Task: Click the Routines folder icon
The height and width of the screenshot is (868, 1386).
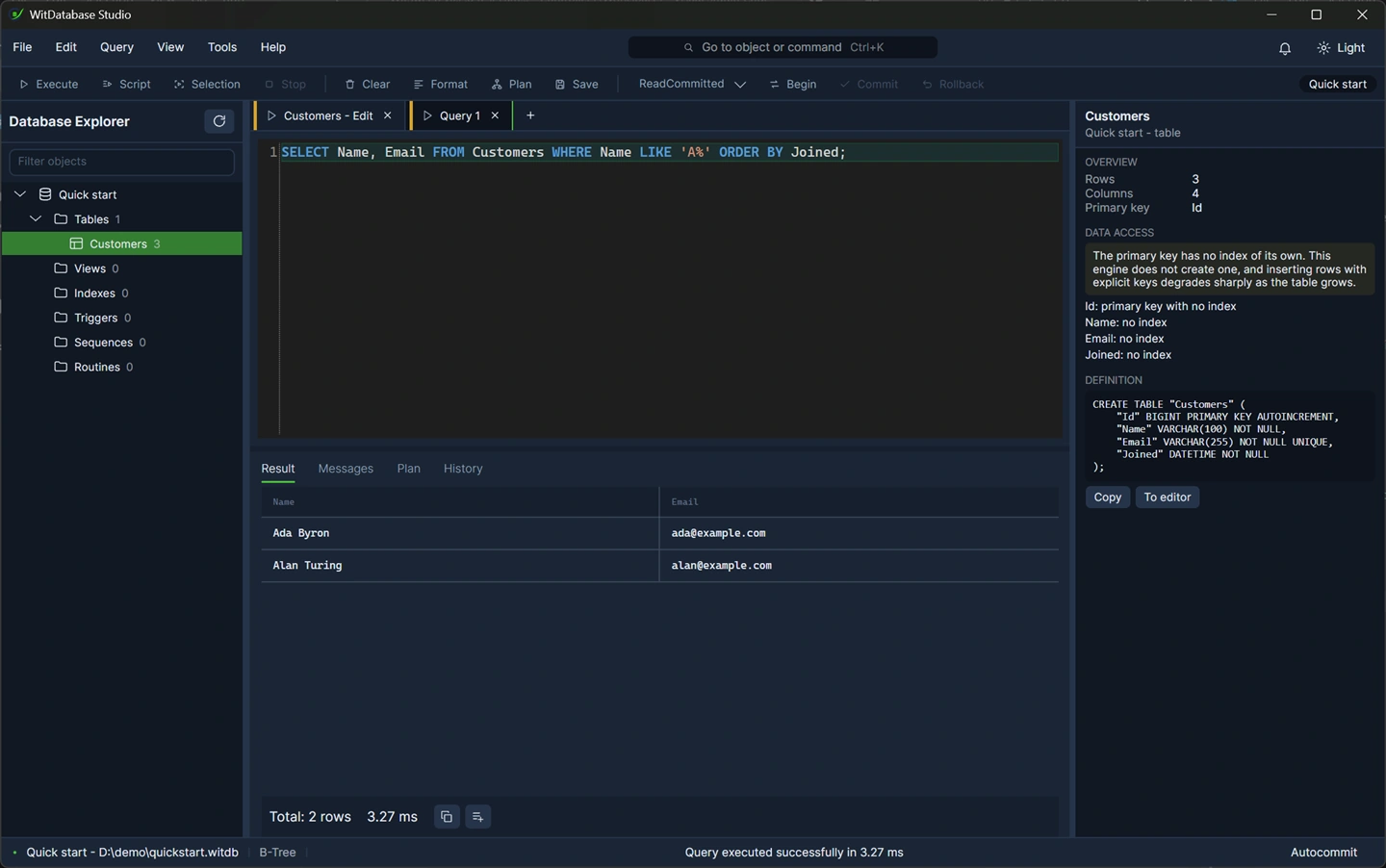Action: pyautogui.click(x=61, y=367)
